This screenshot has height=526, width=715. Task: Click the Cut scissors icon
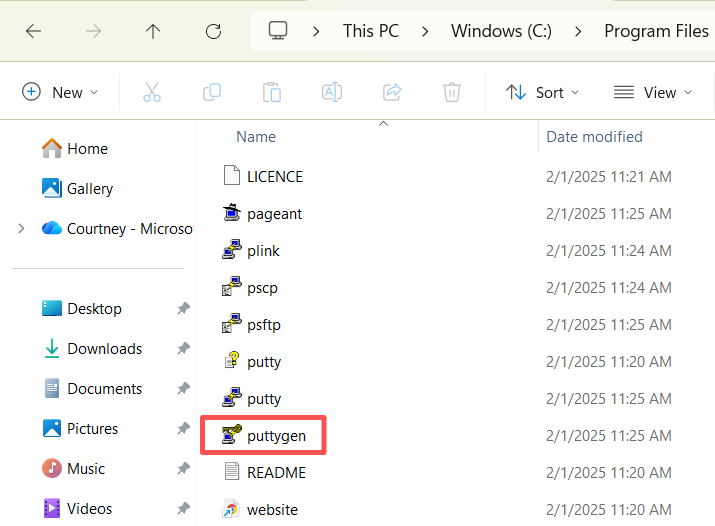152,93
